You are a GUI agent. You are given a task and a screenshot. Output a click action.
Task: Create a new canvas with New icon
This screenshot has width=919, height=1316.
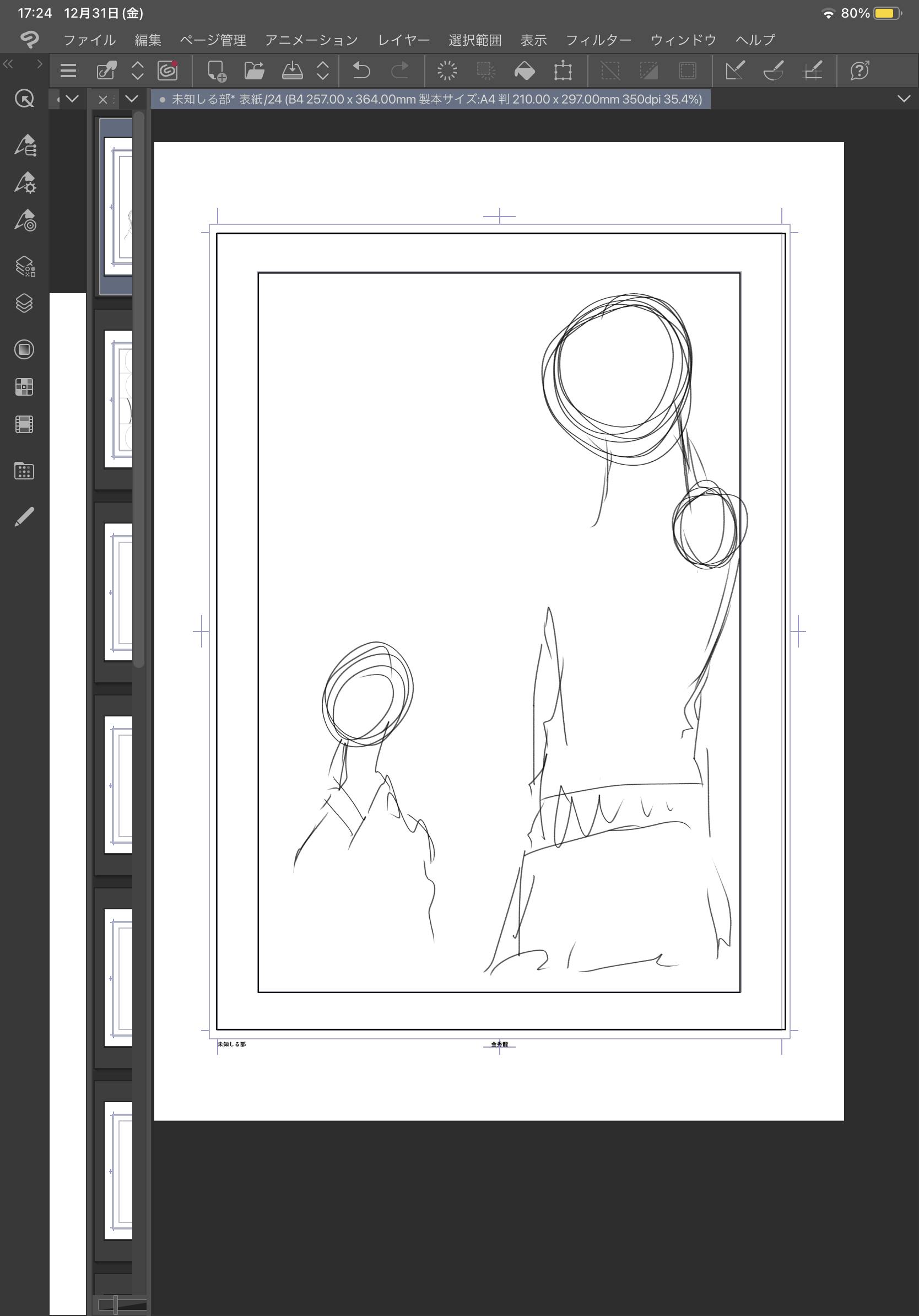pos(217,71)
